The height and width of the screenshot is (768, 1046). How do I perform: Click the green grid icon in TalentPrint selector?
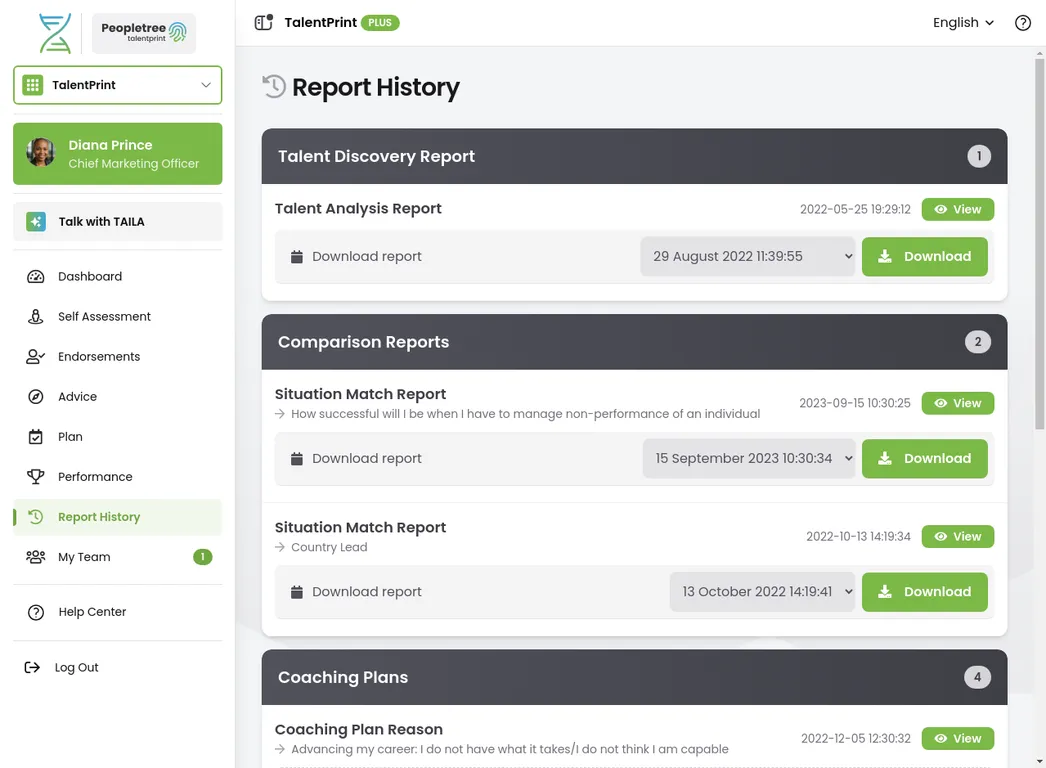coord(32,85)
